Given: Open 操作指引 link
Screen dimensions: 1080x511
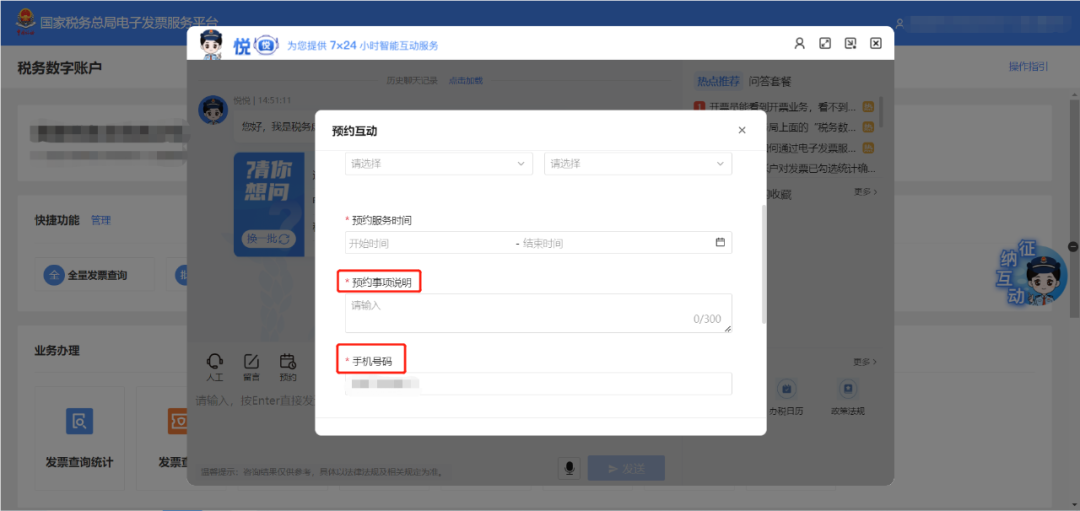Looking at the screenshot, I should click(1028, 67).
